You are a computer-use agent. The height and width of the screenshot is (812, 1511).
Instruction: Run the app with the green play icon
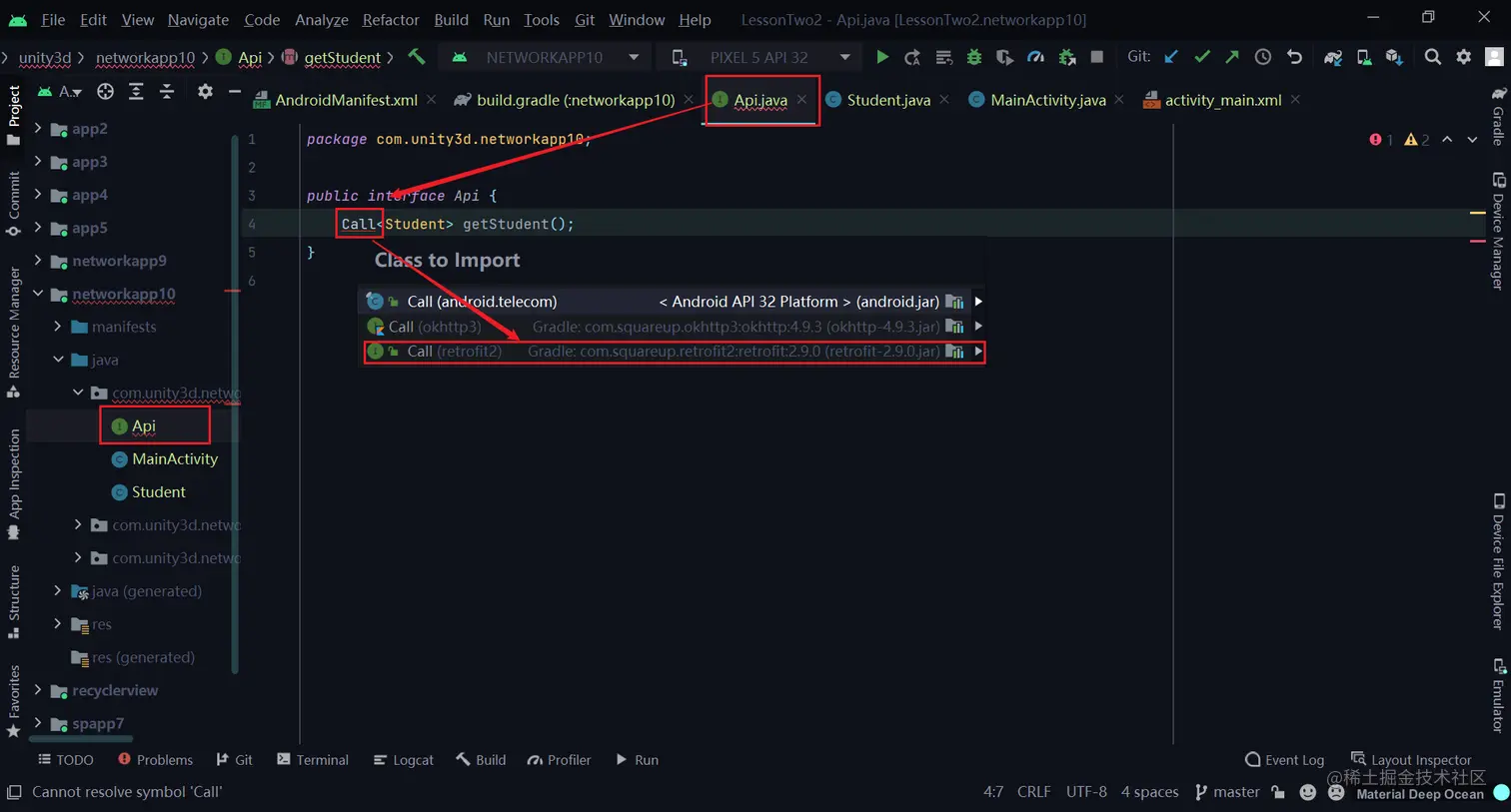click(882, 57)
